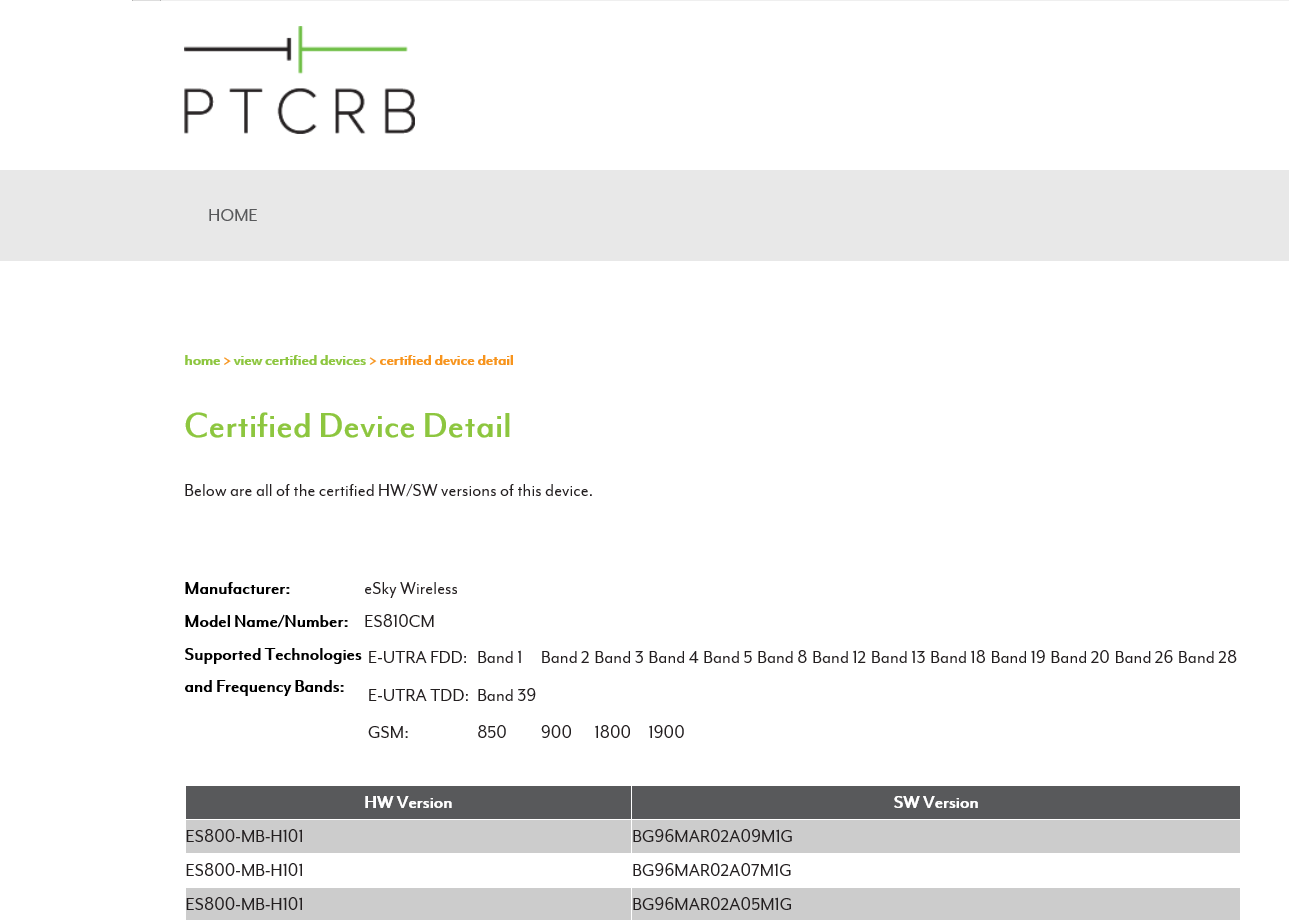Click Band 19 in FDD list
1289x922 pixels.
pos(1018,658)
